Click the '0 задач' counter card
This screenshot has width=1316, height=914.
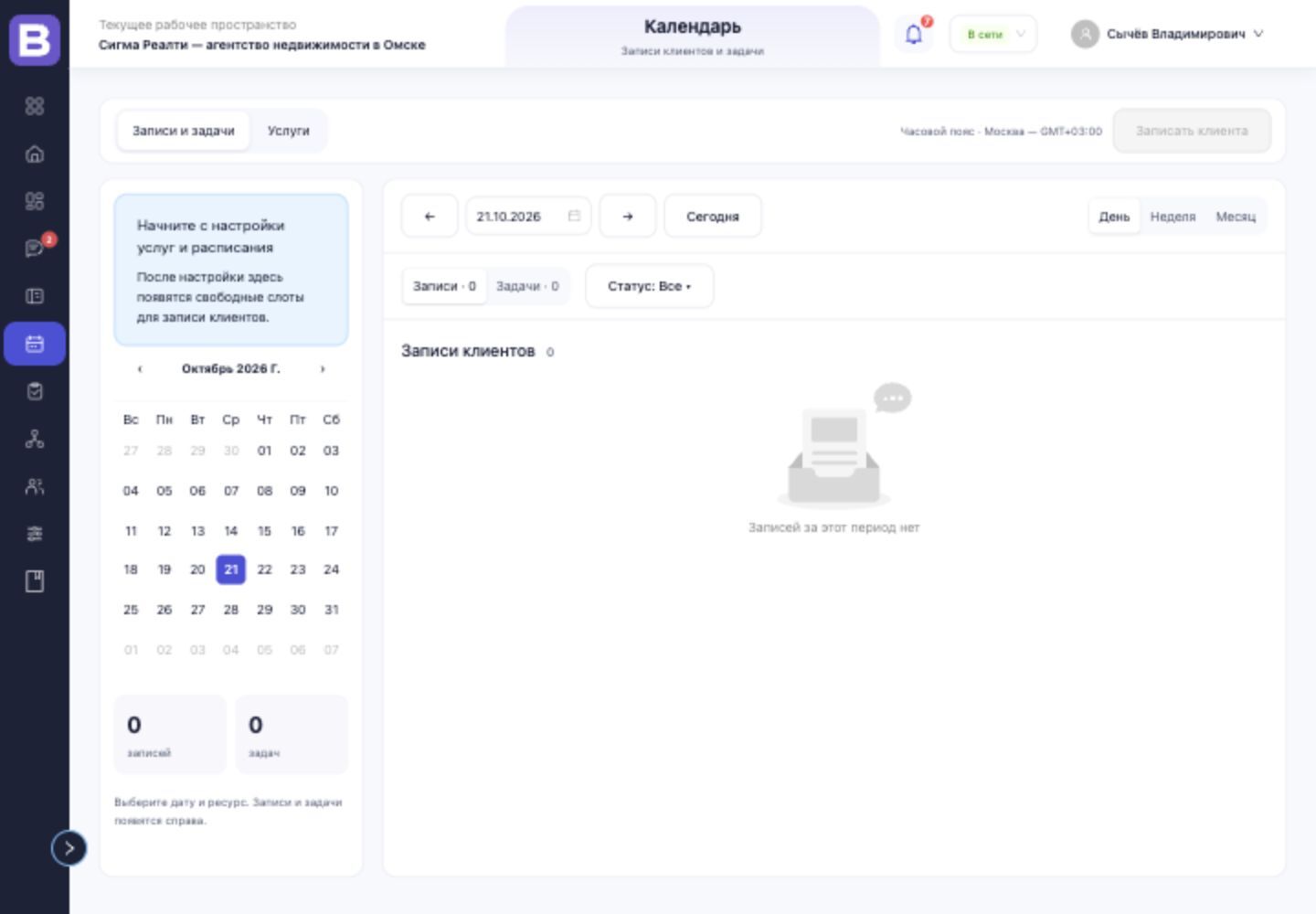pos(292,735)
